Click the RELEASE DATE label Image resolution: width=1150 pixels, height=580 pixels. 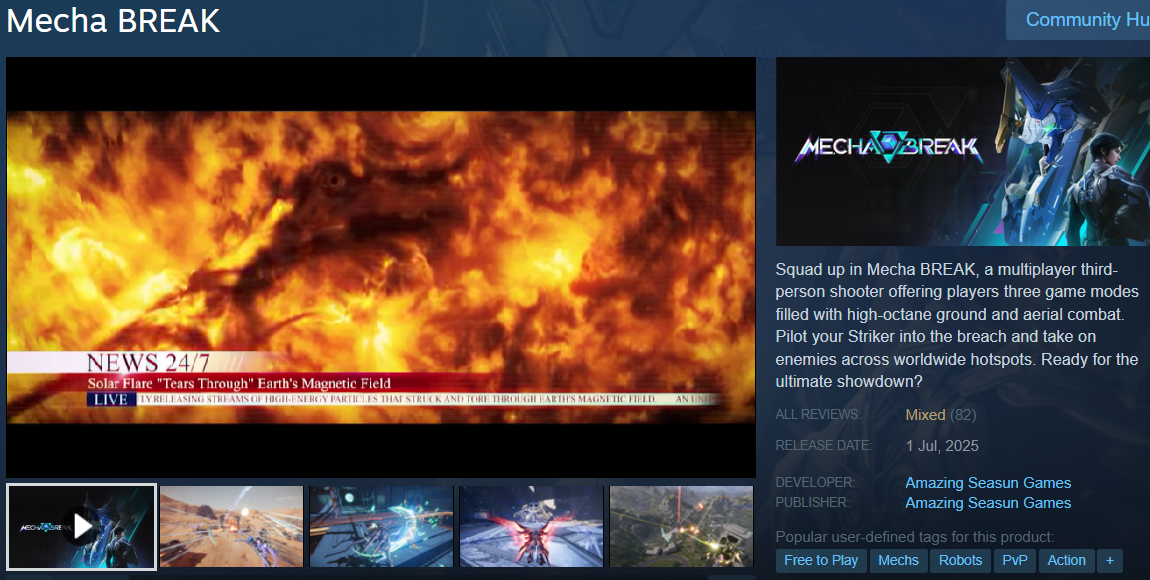click(824, 445)
